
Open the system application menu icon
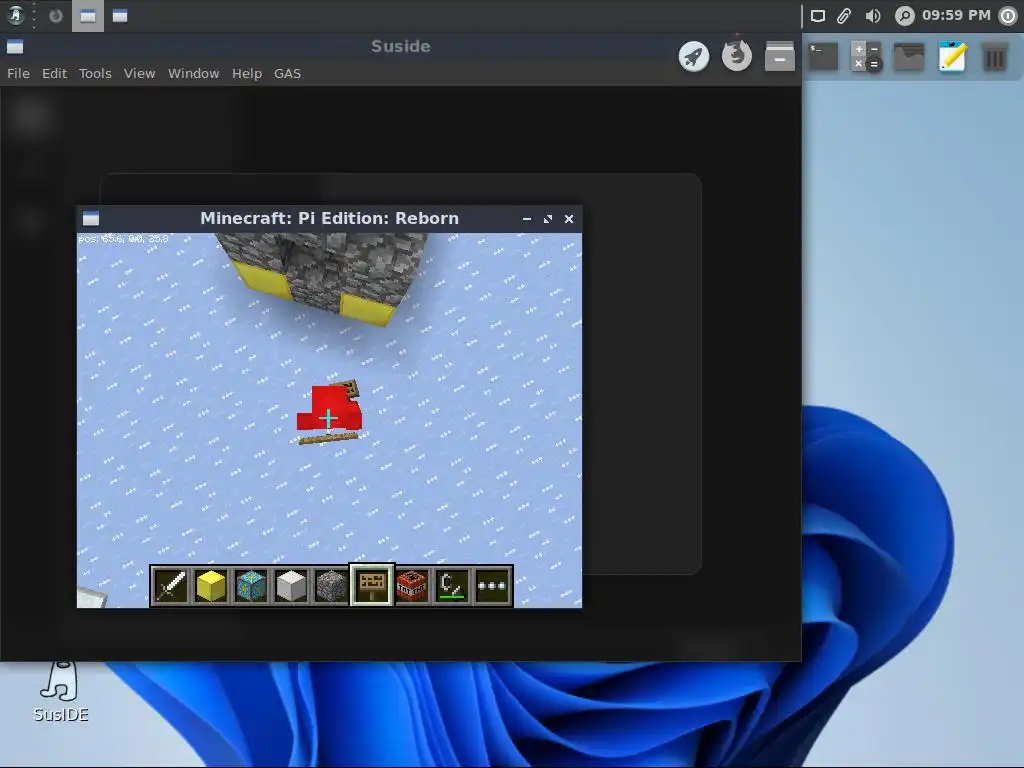(x=15, y=15)
